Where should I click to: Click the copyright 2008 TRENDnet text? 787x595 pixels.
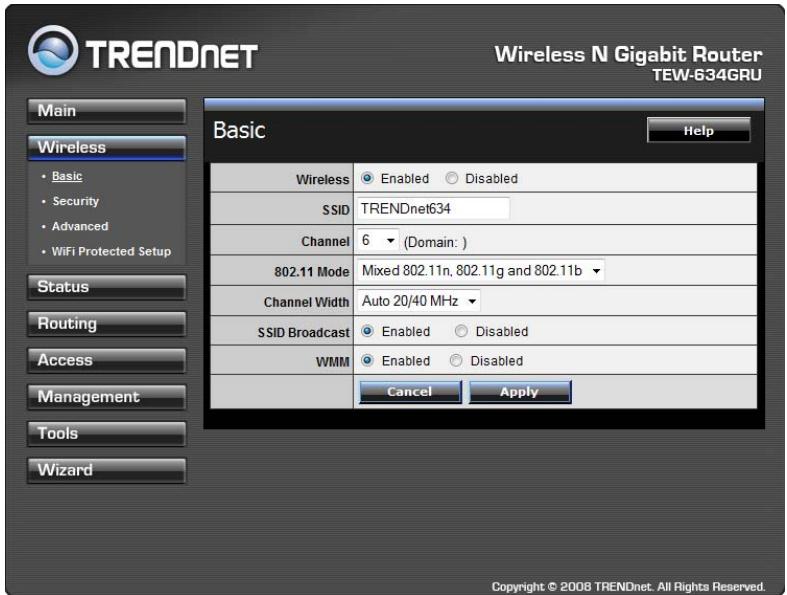click(x=628, y=586)
